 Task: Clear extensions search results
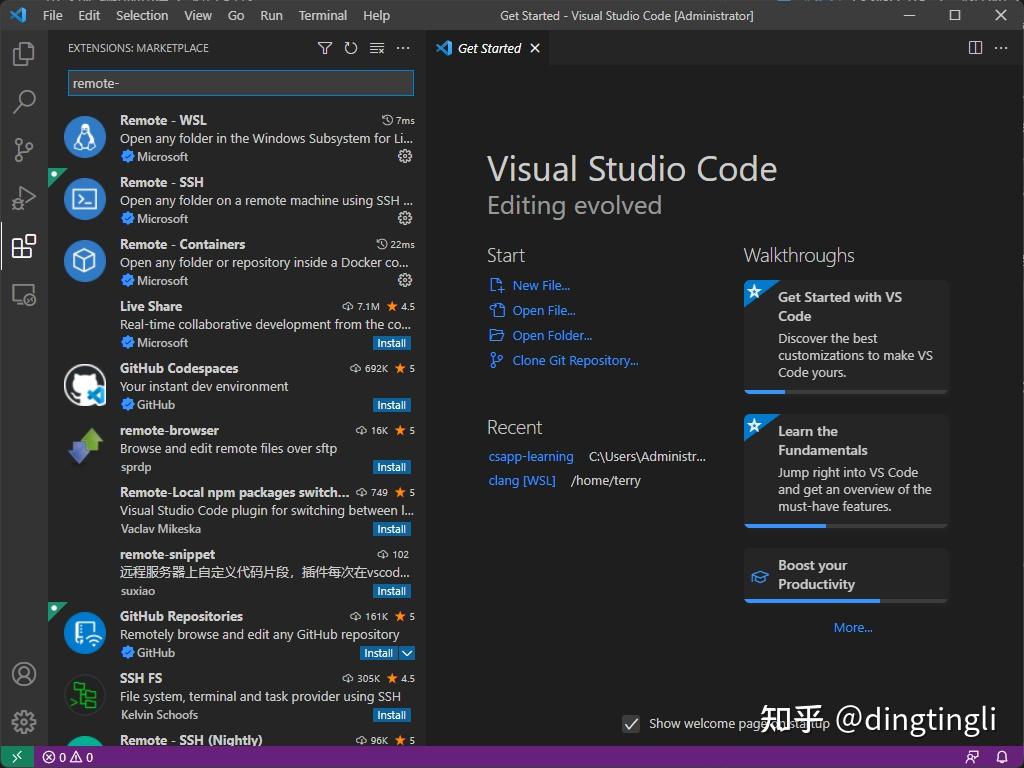(x=377, y=48)
